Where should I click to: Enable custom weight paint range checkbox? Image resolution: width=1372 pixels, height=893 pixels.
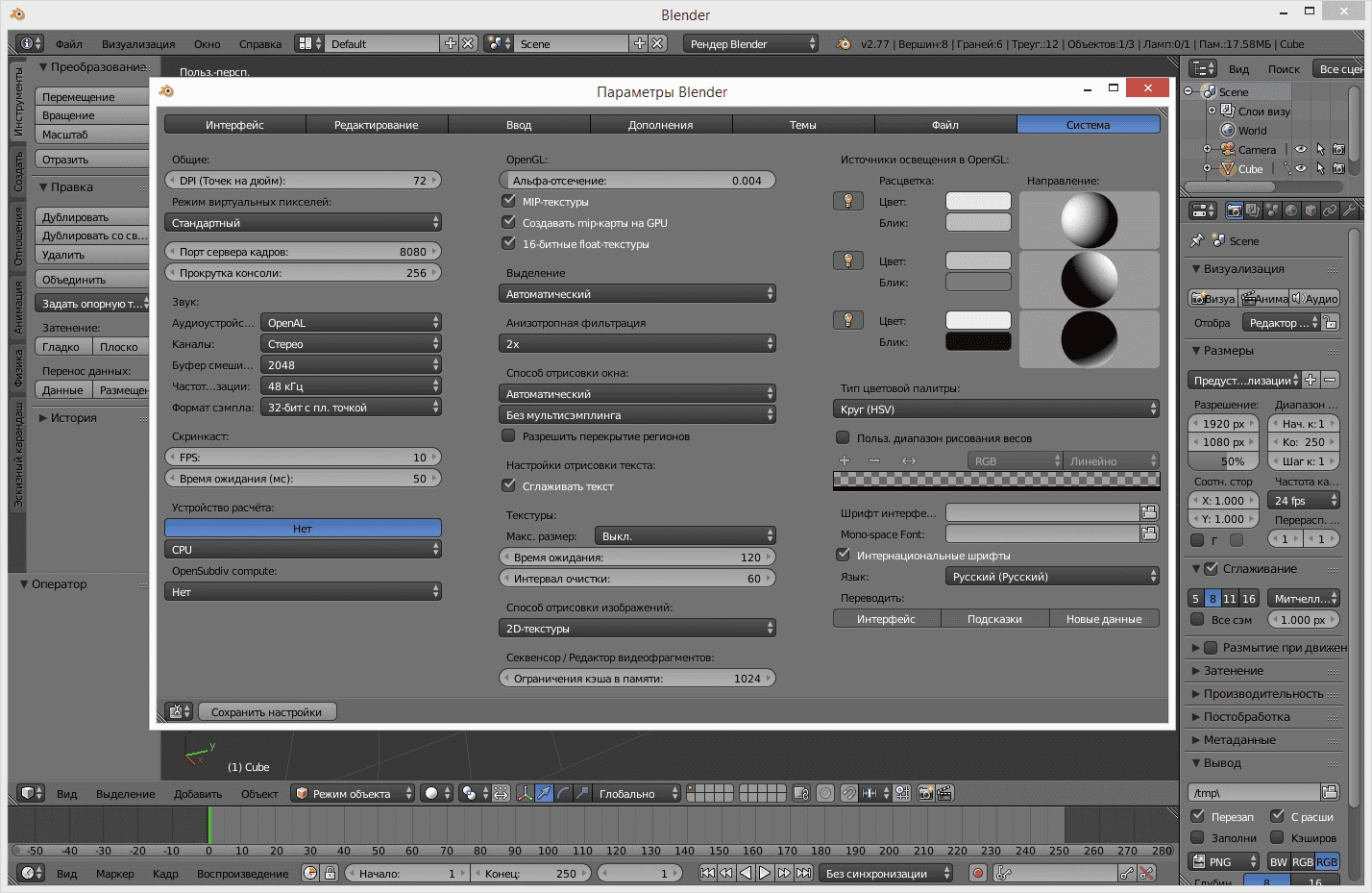coord(844,437)
